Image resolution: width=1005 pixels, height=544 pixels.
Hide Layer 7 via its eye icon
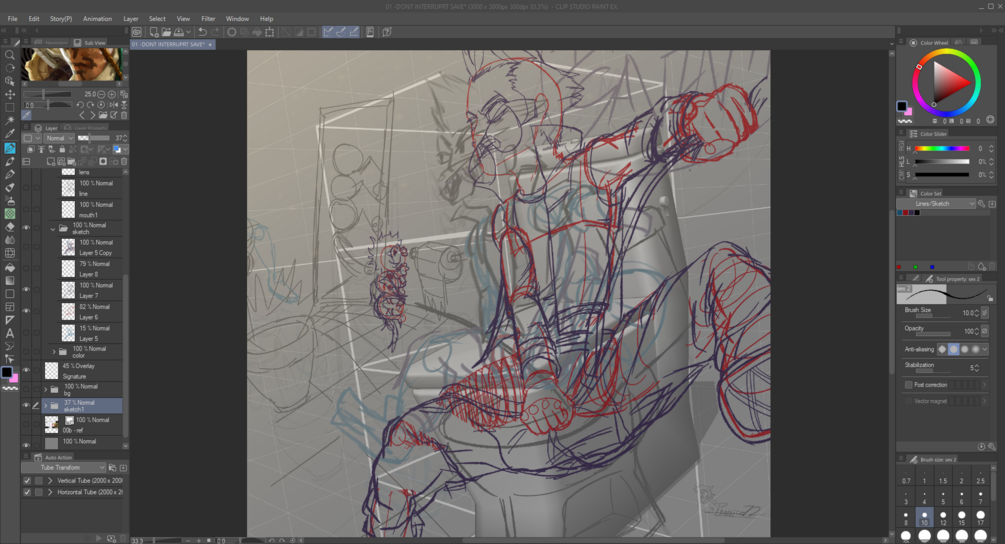click(x=26, y=290)
